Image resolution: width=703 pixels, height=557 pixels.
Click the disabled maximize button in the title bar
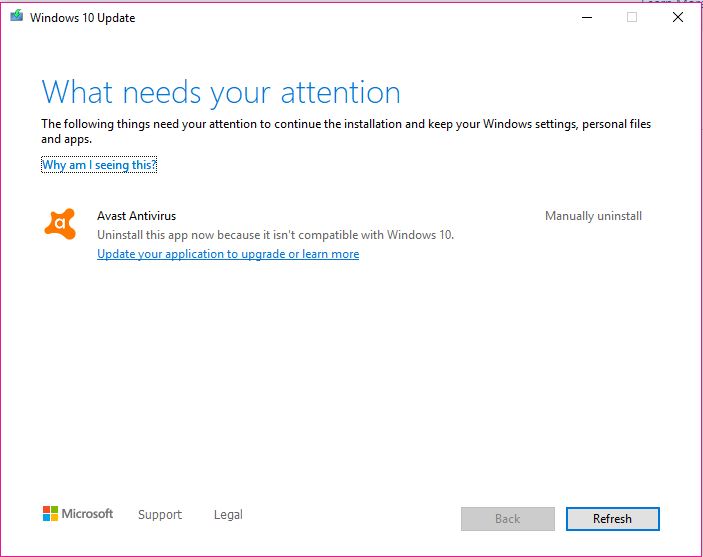[632, 17]
